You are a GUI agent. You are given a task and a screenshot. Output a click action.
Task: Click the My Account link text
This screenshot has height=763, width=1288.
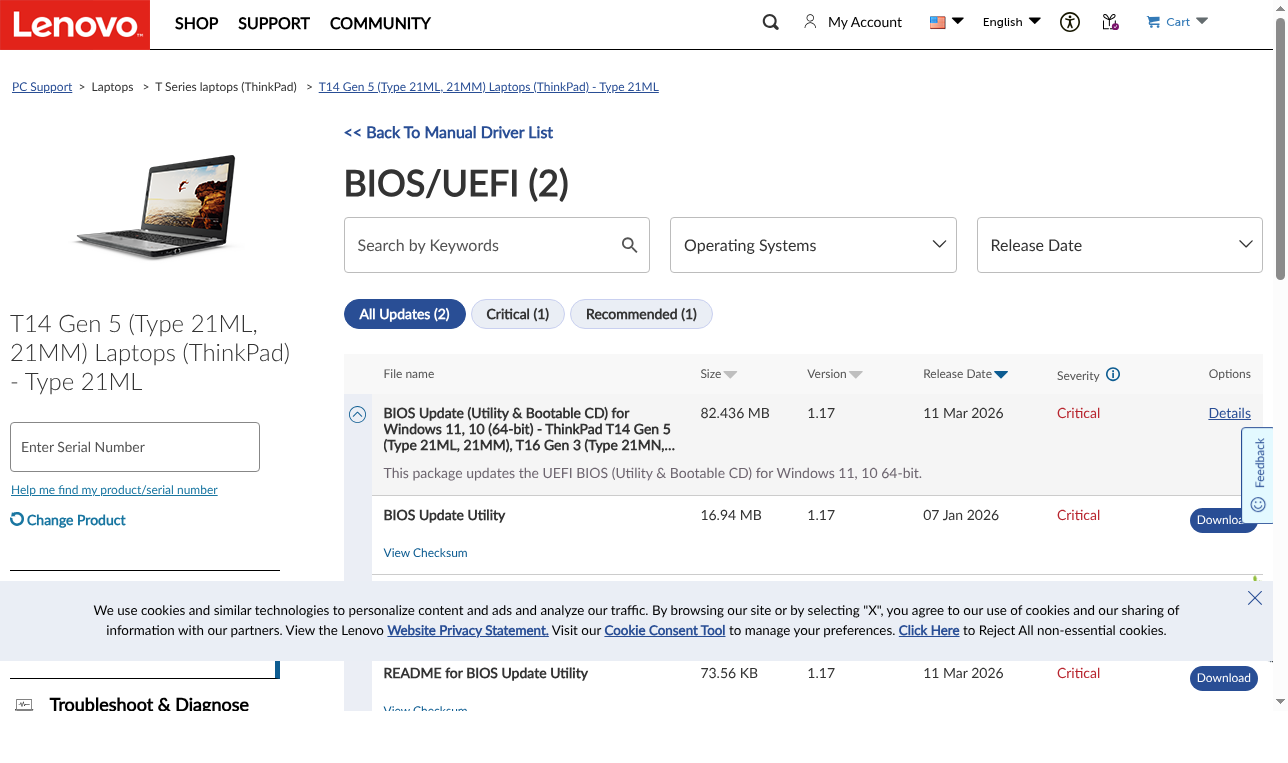(865, 22)
